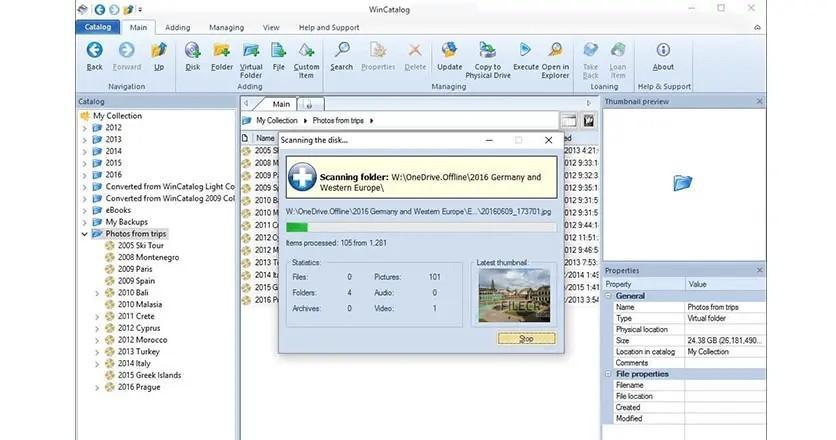
Task: Collapse the General properties section
Action: (x=609, y=296)
